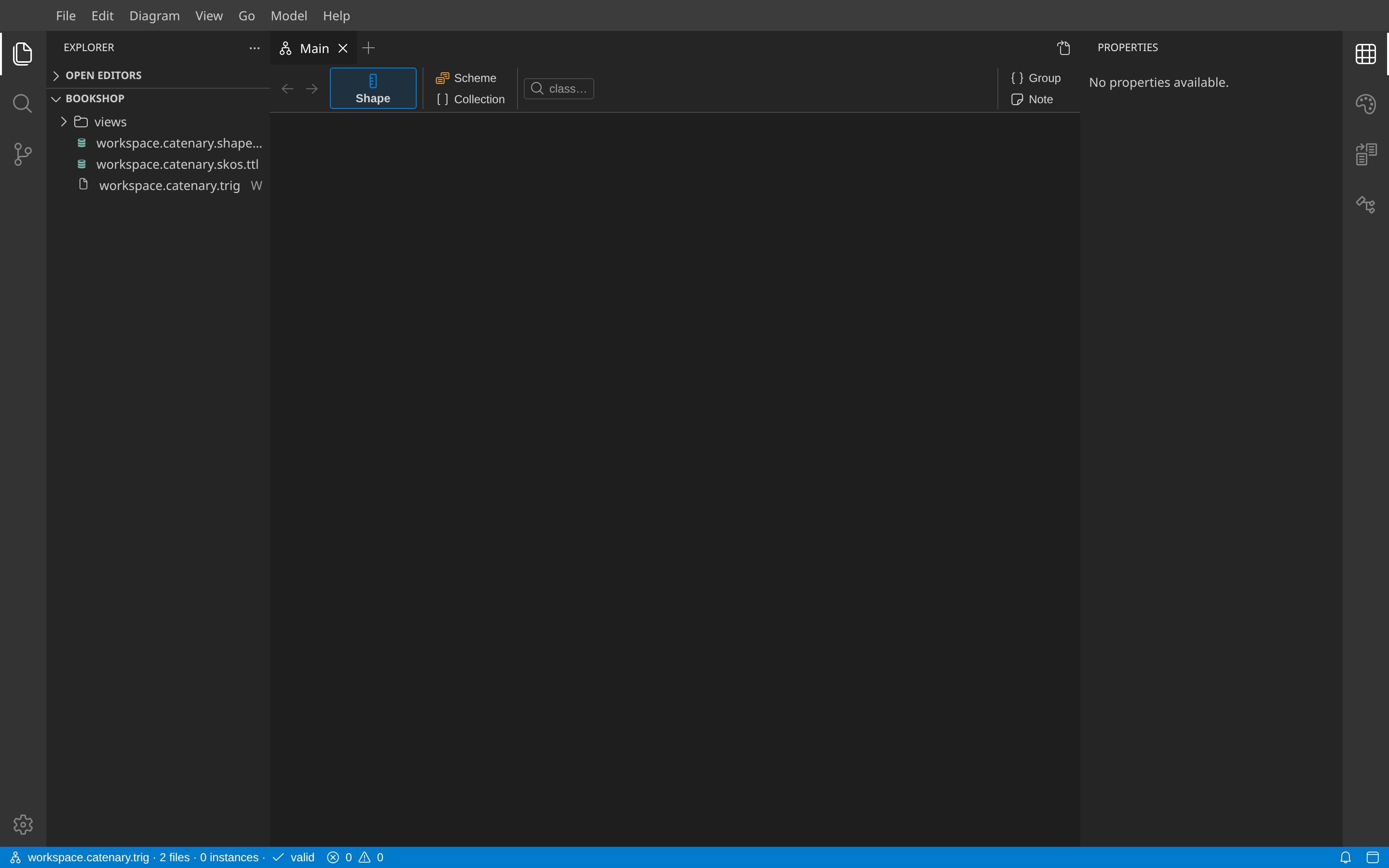Viewport: 1389px width, 868px height.
Task: Open the Help menu
Action: 336,16
